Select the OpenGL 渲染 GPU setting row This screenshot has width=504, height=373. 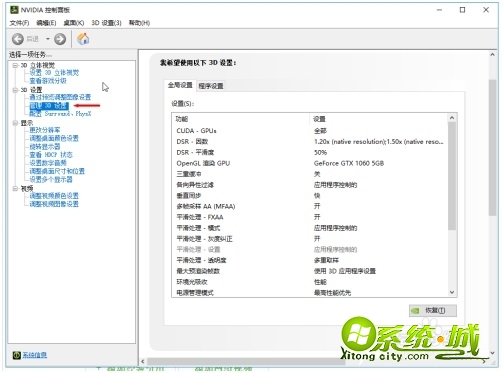point(310,163)
